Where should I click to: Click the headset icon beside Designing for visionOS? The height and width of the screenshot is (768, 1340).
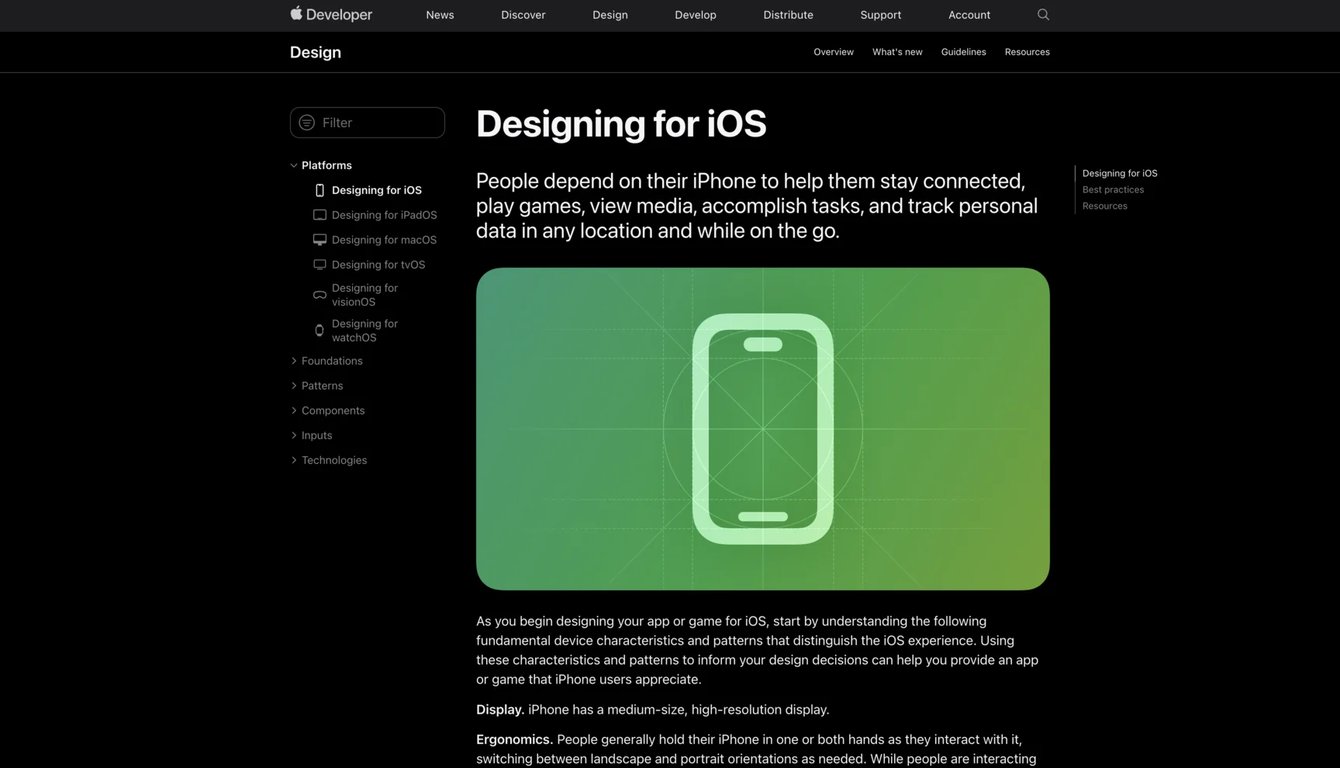point(320,295)
